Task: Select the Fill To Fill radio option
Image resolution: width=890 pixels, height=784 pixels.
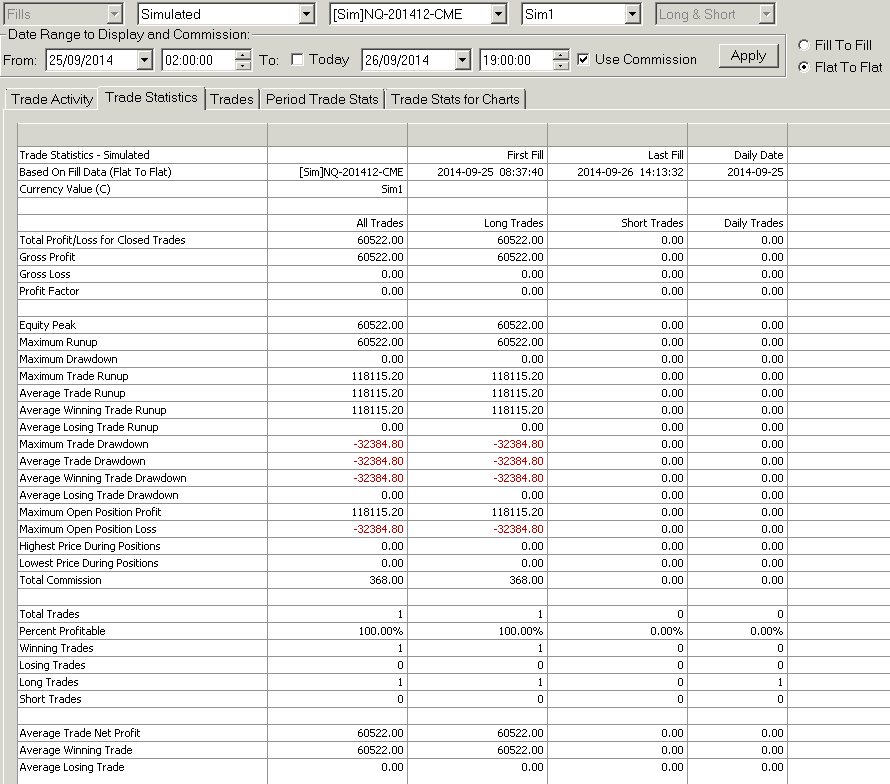Action: tap(804, 45)
